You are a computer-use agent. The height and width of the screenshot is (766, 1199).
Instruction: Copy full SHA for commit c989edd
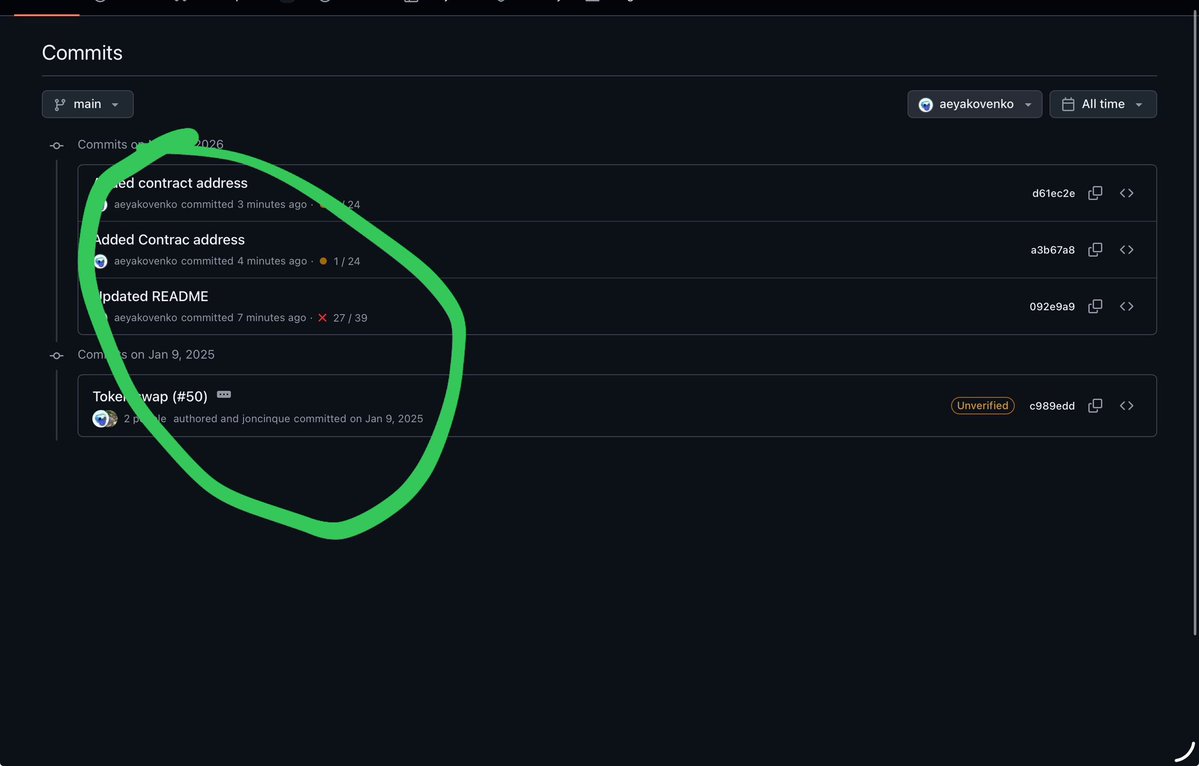(x=1095, y=405)
